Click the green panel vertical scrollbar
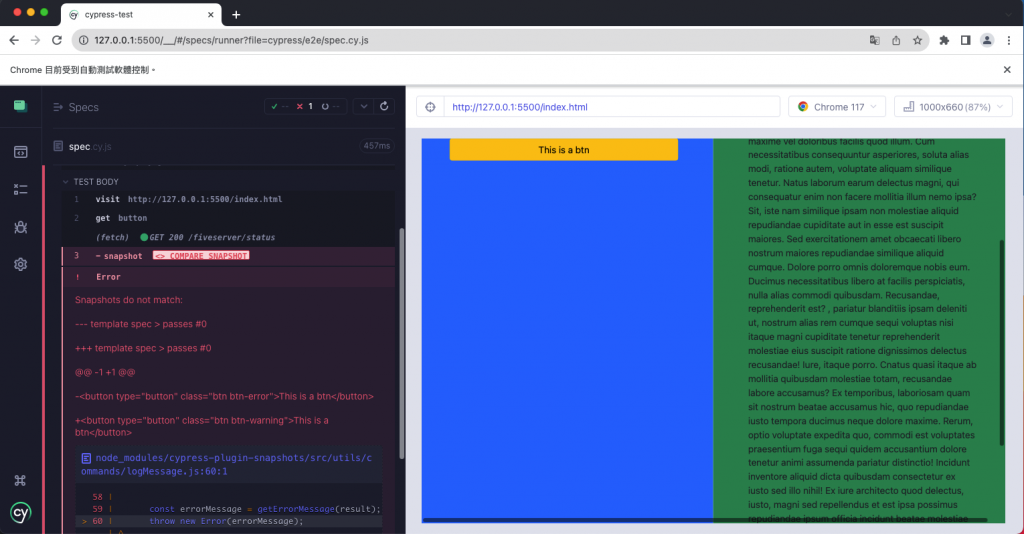Image resolution: width=1024 pixels, height=534 pixels. tap(1001, 343)
